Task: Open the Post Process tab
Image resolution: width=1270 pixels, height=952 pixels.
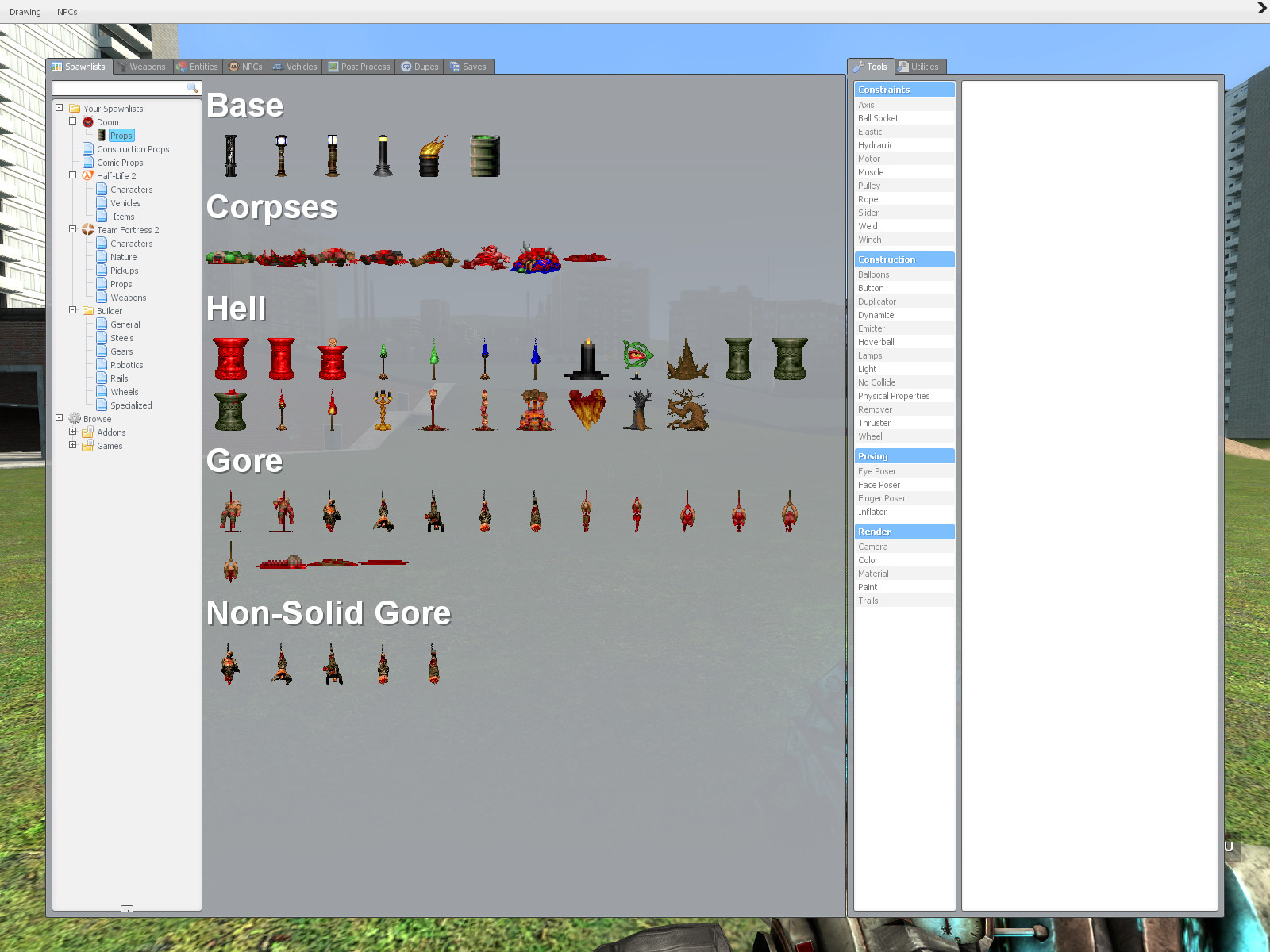Action: pos(360,67)
